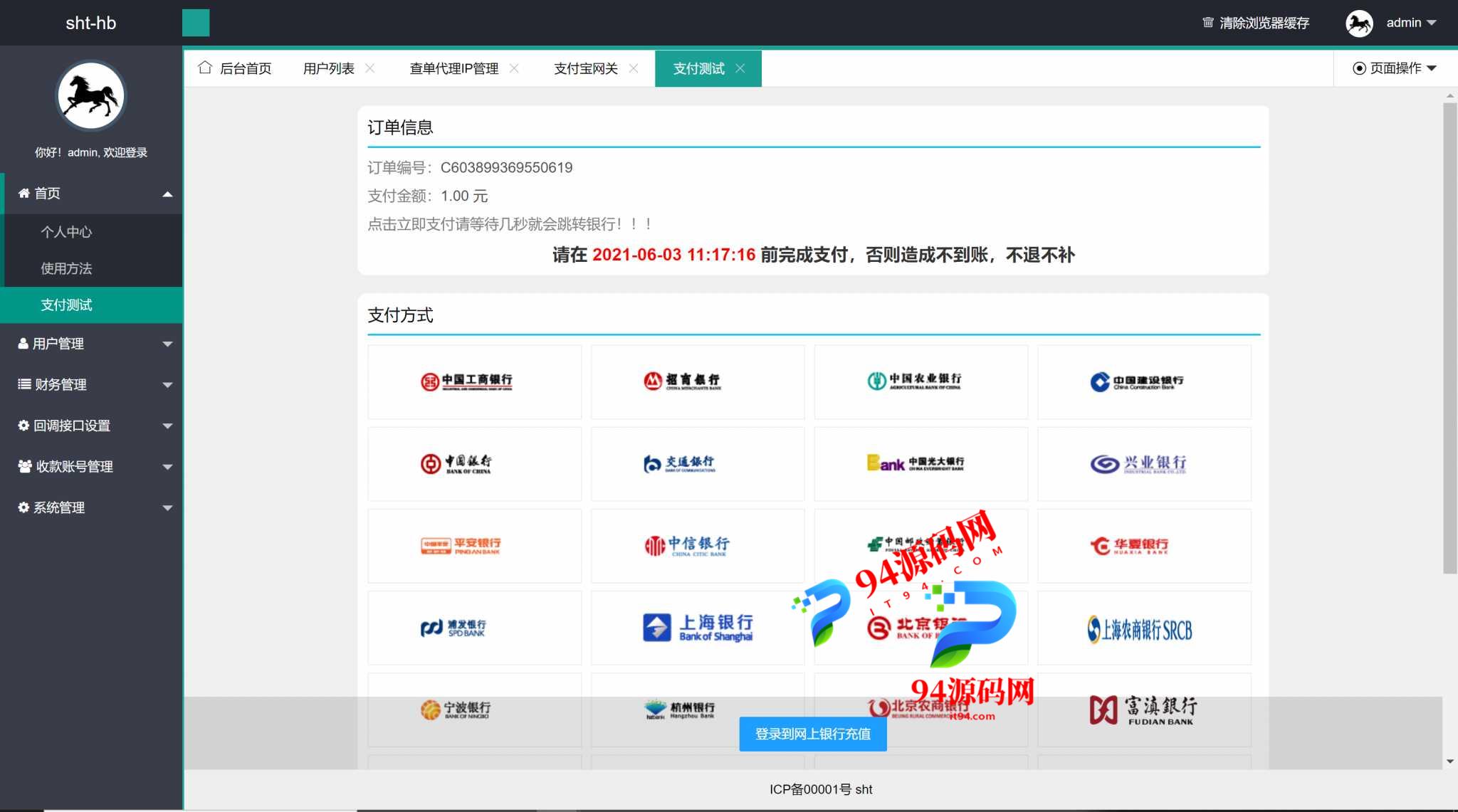Switch to the 查单代理IP管理 tab

454,68
